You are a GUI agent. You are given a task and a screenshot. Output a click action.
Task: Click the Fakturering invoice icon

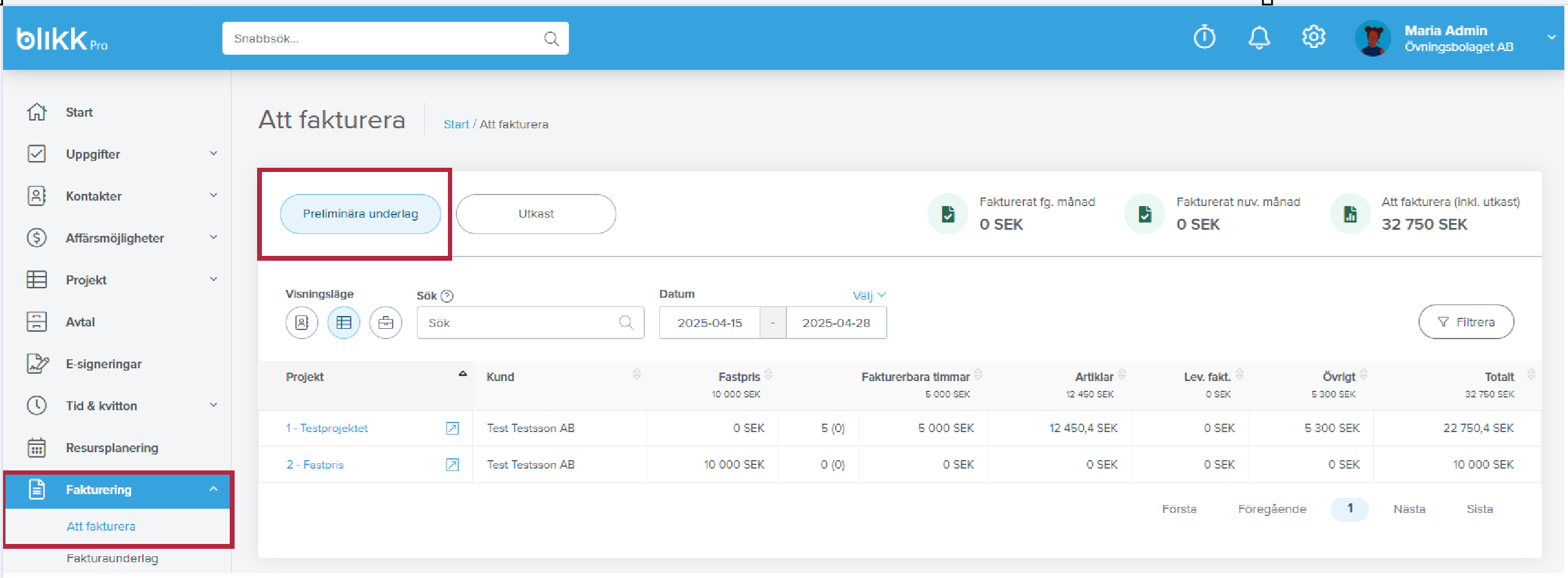coord(36,490)
